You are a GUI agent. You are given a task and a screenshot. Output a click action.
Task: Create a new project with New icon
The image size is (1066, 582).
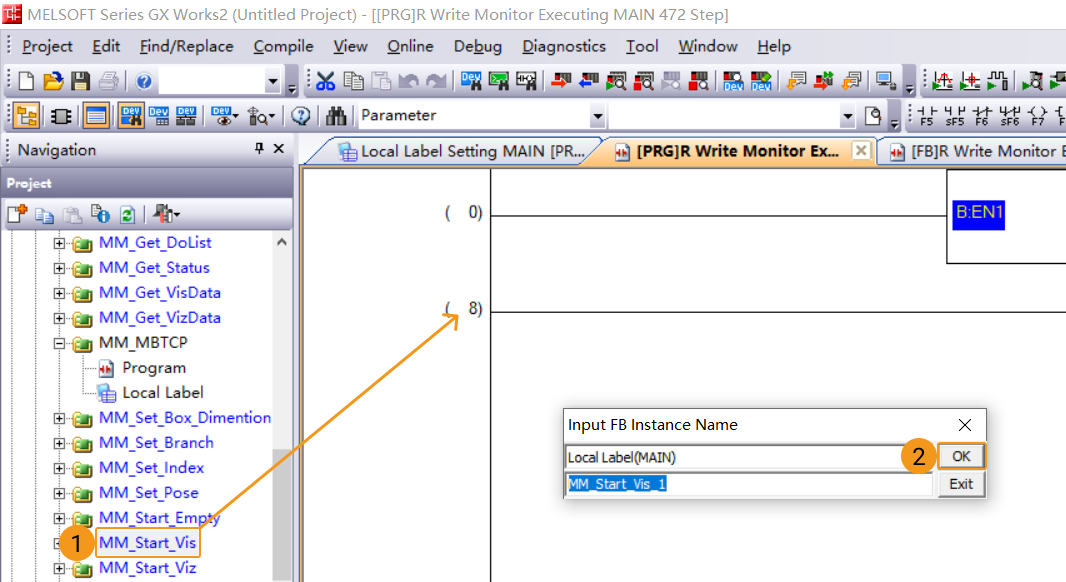[x=26, y=81]
